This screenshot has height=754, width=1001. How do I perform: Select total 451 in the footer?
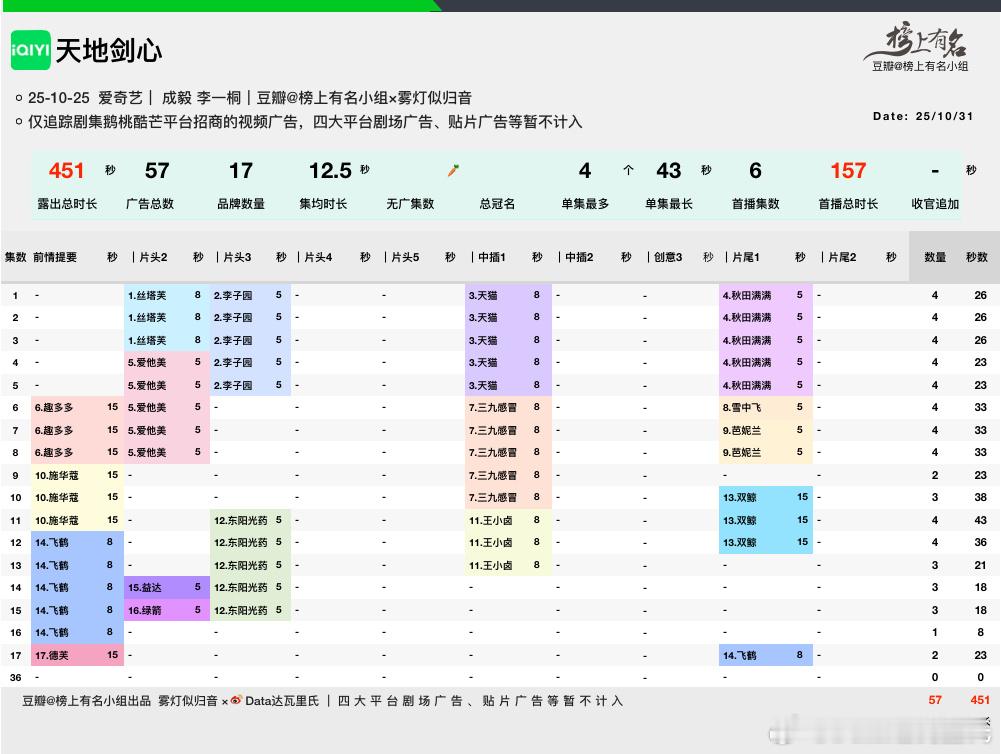tap(979, 700)
